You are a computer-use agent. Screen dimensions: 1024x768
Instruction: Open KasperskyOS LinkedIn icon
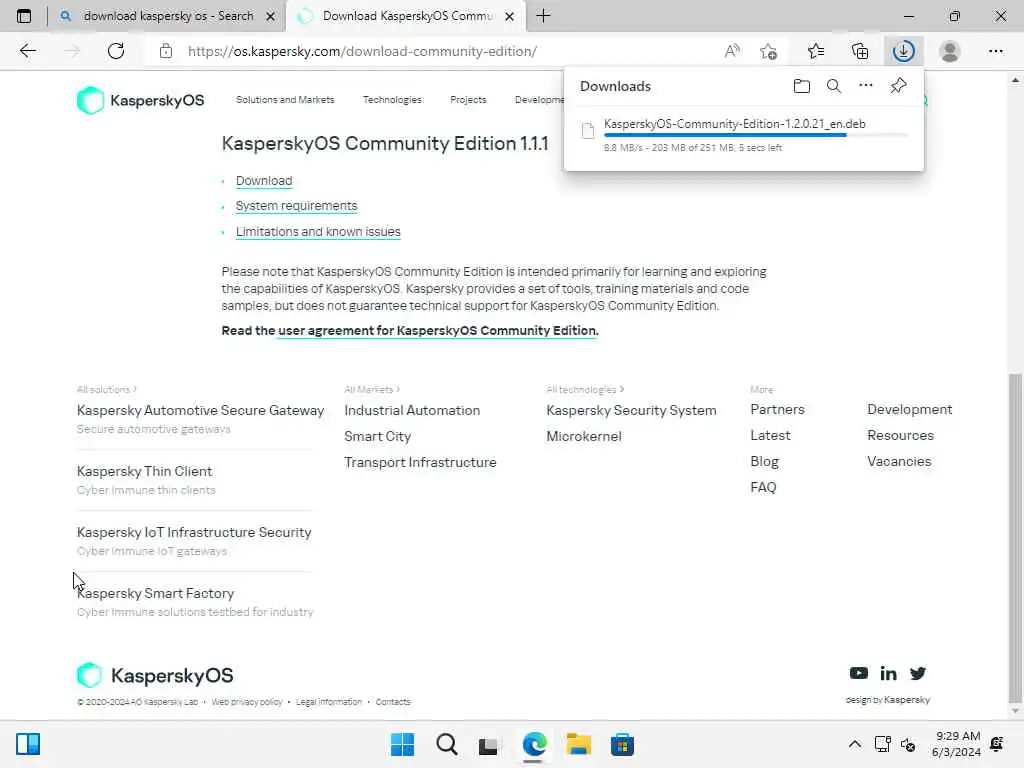pyautogui.click(x=888, y=673)
